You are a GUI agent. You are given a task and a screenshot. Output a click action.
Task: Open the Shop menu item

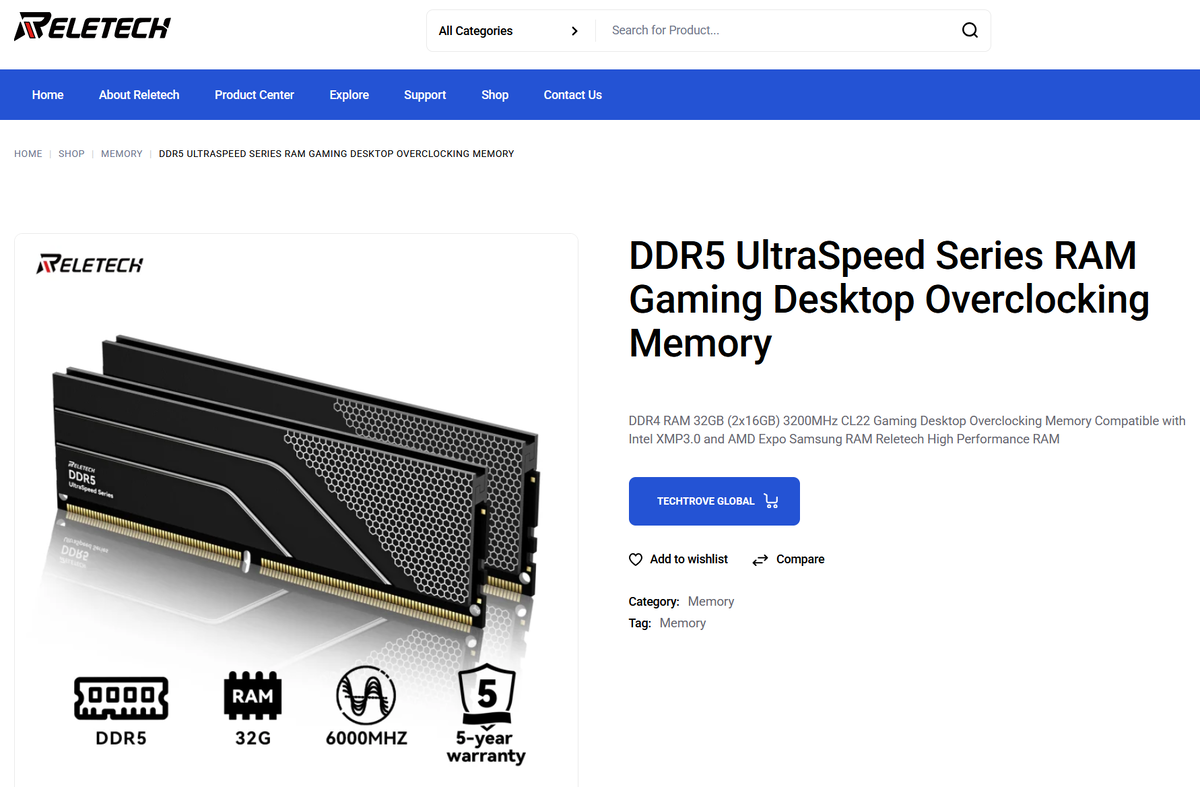point(495,95)
